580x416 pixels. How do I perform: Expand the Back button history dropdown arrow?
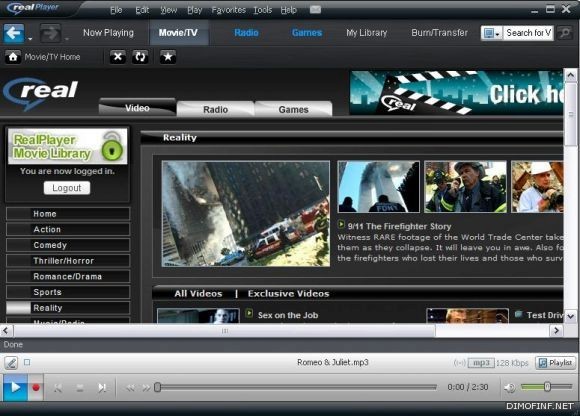[x=30, y=39]
